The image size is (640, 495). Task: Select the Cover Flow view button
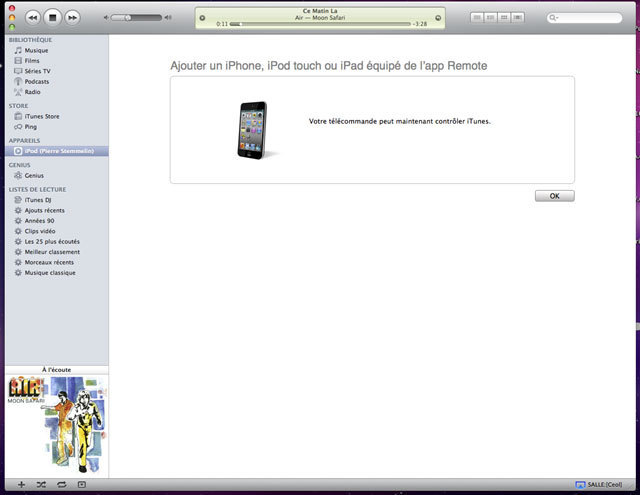(518, 18)
